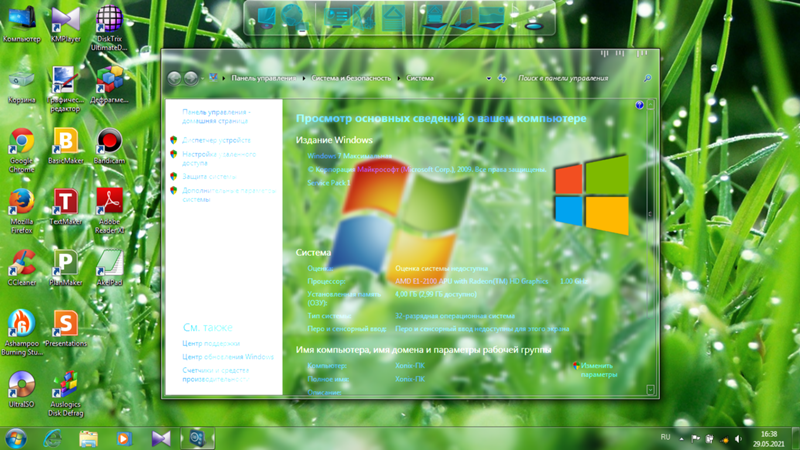Open PlanMaker desktop shortcut
The height and width of the screenshot is (450, 800).
[65, 267]
